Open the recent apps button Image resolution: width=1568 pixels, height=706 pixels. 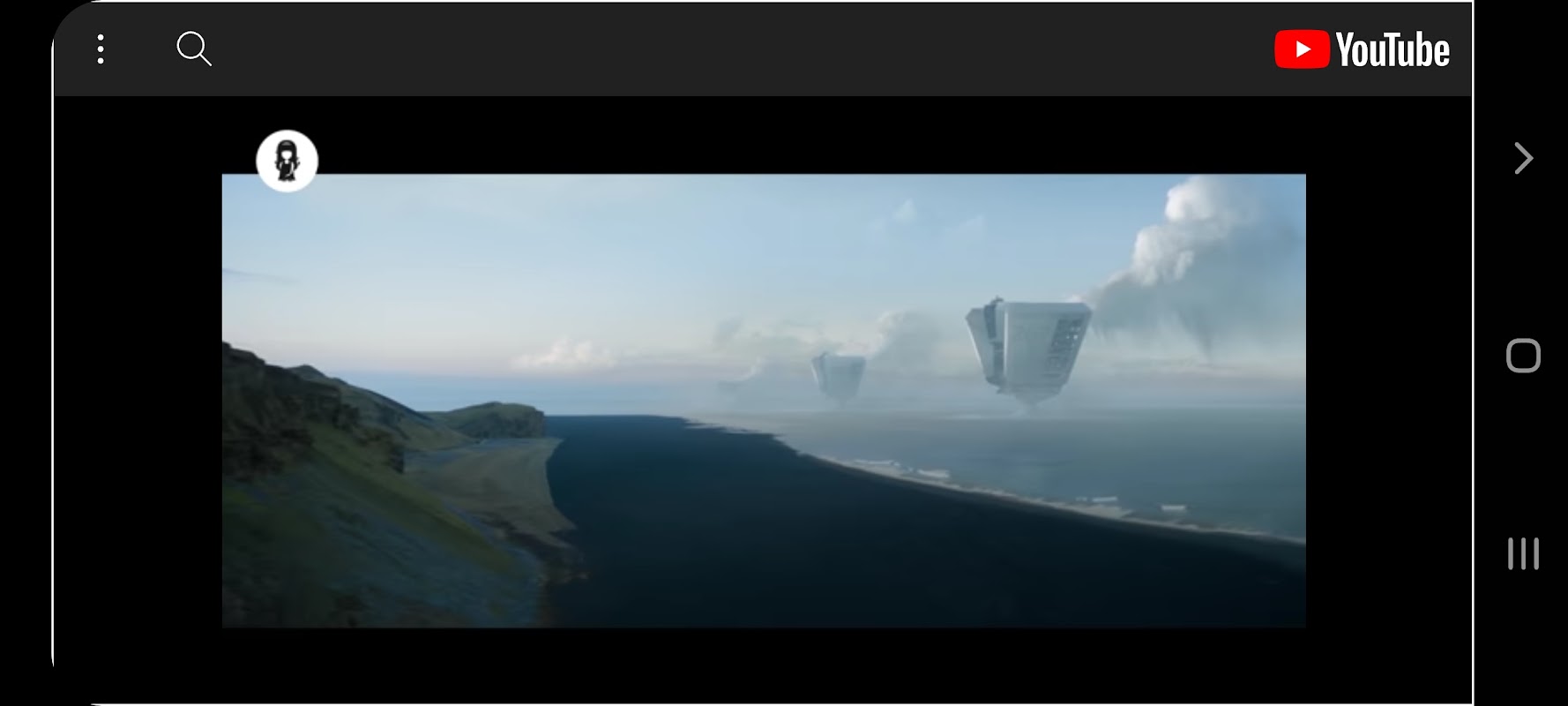[x=1523, y=553]
